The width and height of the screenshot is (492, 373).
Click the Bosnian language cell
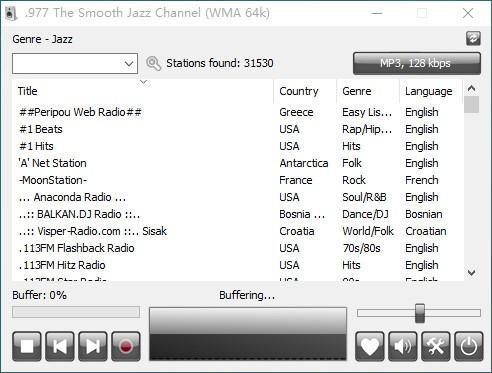tap(424, 214)
